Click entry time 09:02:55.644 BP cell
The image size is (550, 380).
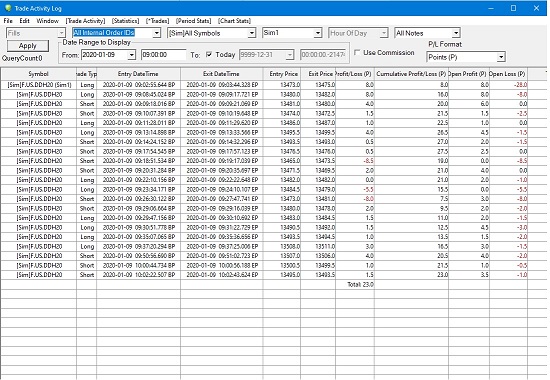click(138, 85)
